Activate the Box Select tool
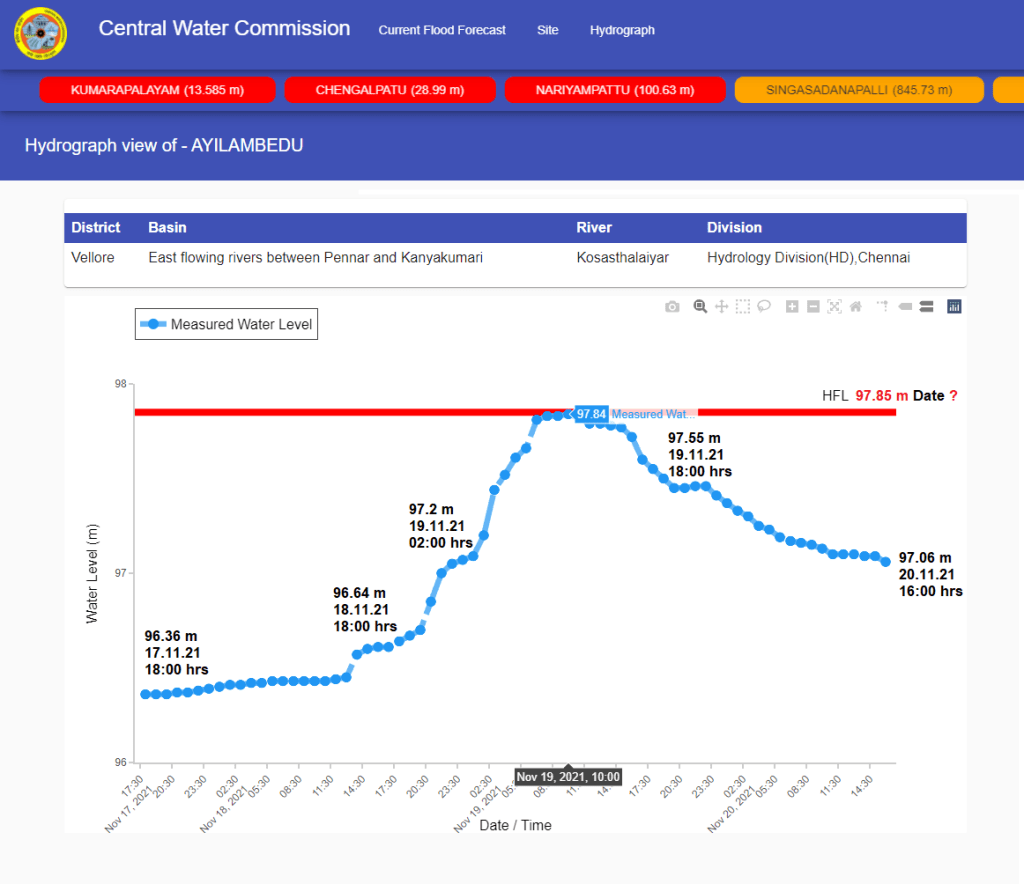This screenshot has width=1024, height=884. click(x=743, y=307)
